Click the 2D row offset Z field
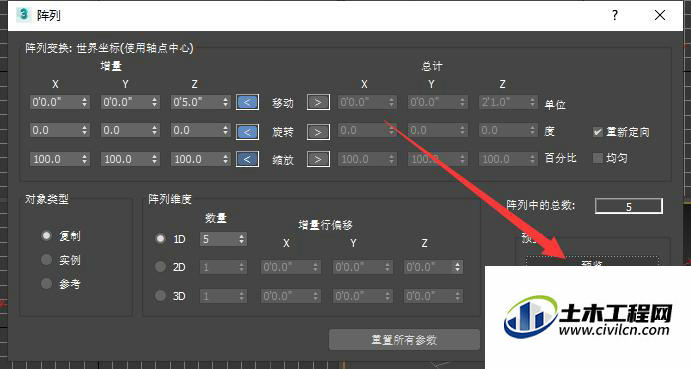This screenshot has width=691, height=369. coord(433,267)
